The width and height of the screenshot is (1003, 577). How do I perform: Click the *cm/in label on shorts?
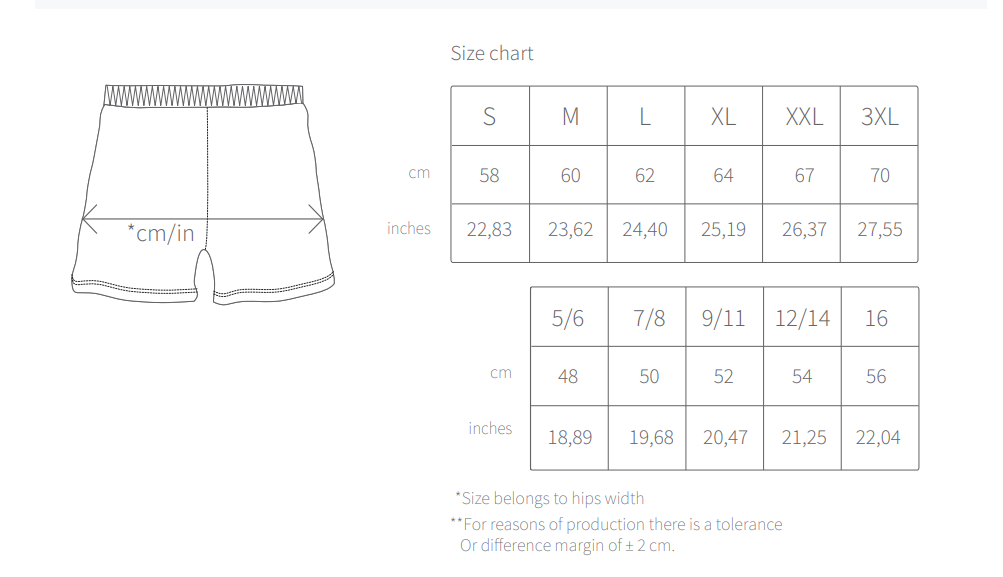(x=161, y=234)
